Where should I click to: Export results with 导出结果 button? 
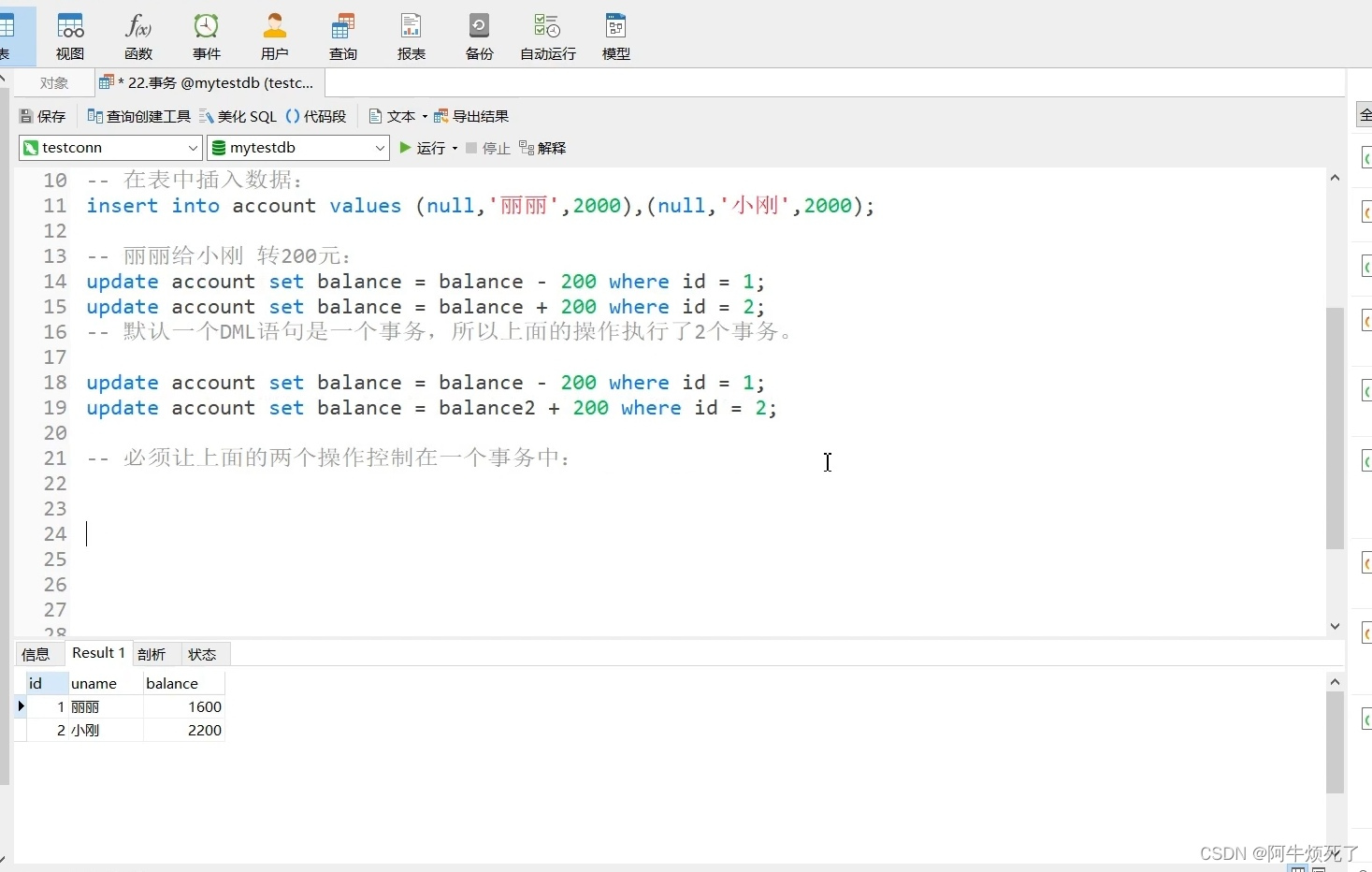(471, 116)
